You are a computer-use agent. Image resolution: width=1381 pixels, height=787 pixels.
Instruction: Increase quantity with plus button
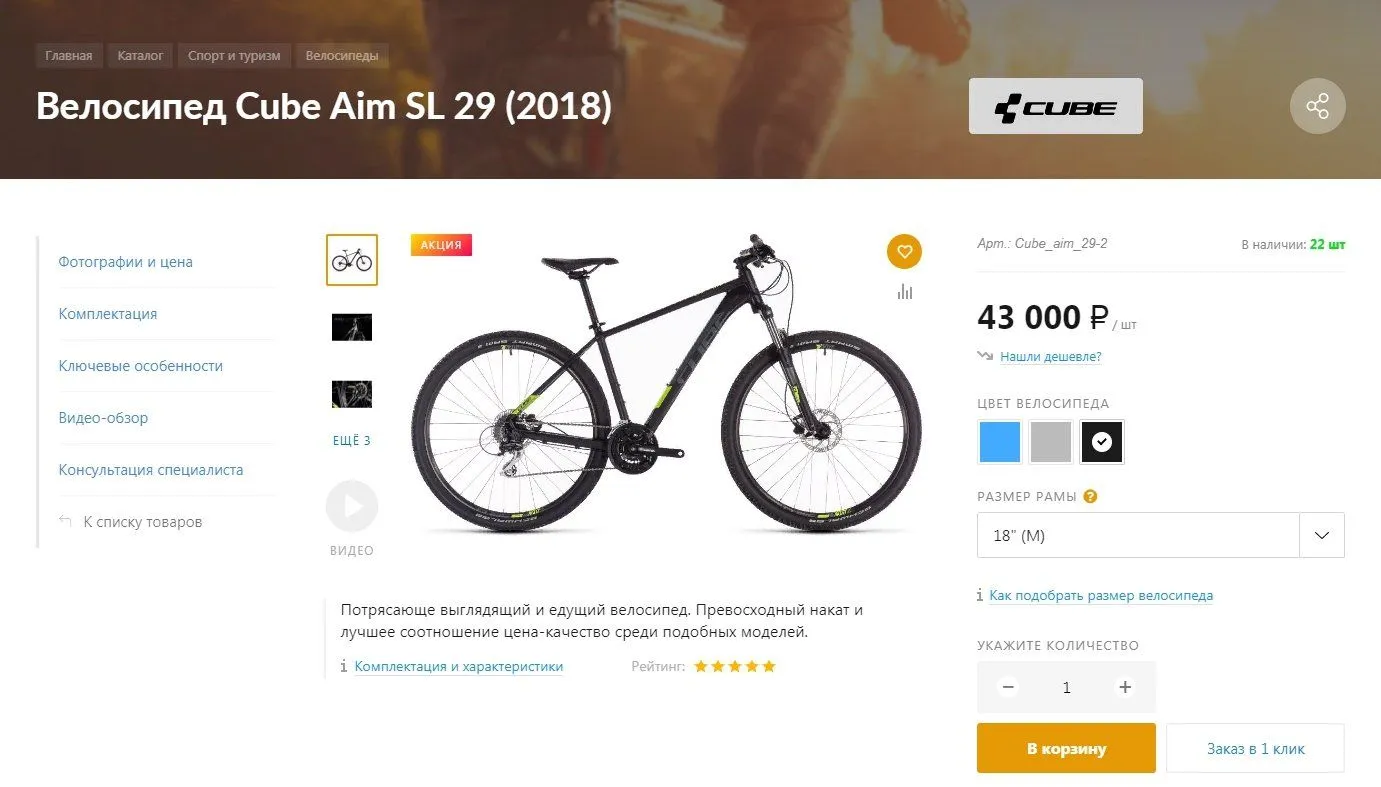coord(1125,687)
